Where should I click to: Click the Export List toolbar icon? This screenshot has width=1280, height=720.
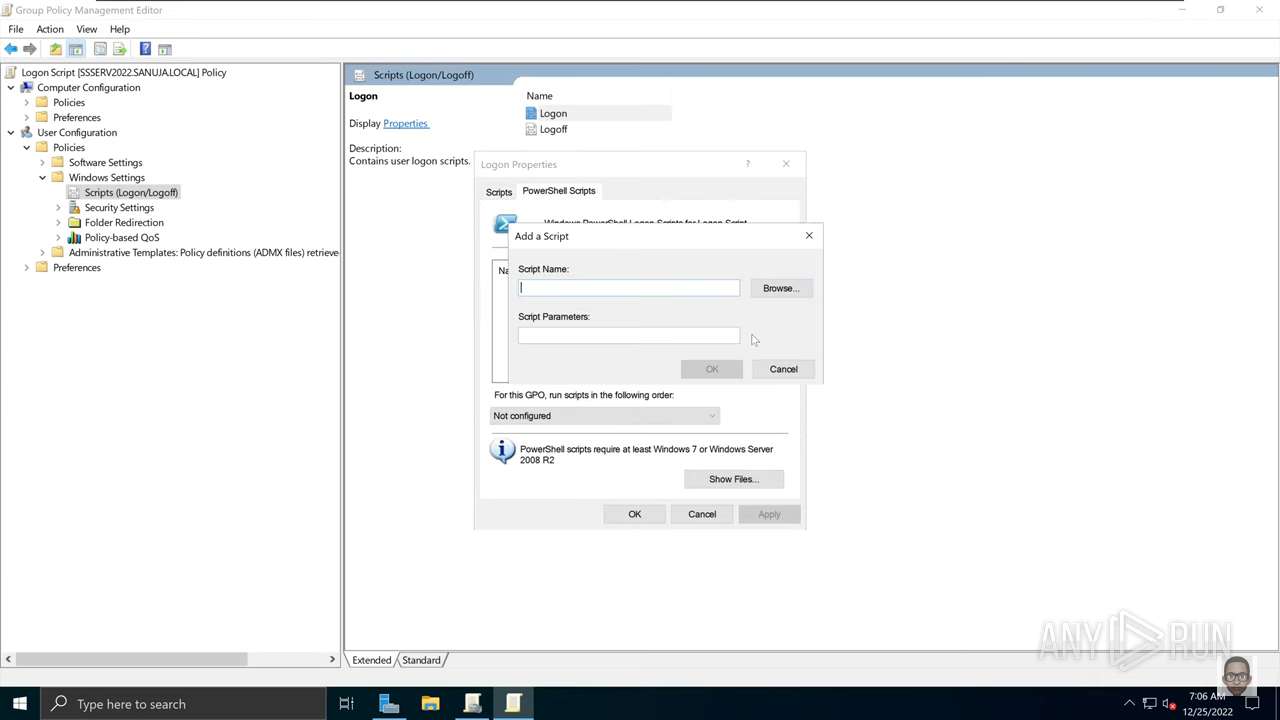(x=120, y=49)
